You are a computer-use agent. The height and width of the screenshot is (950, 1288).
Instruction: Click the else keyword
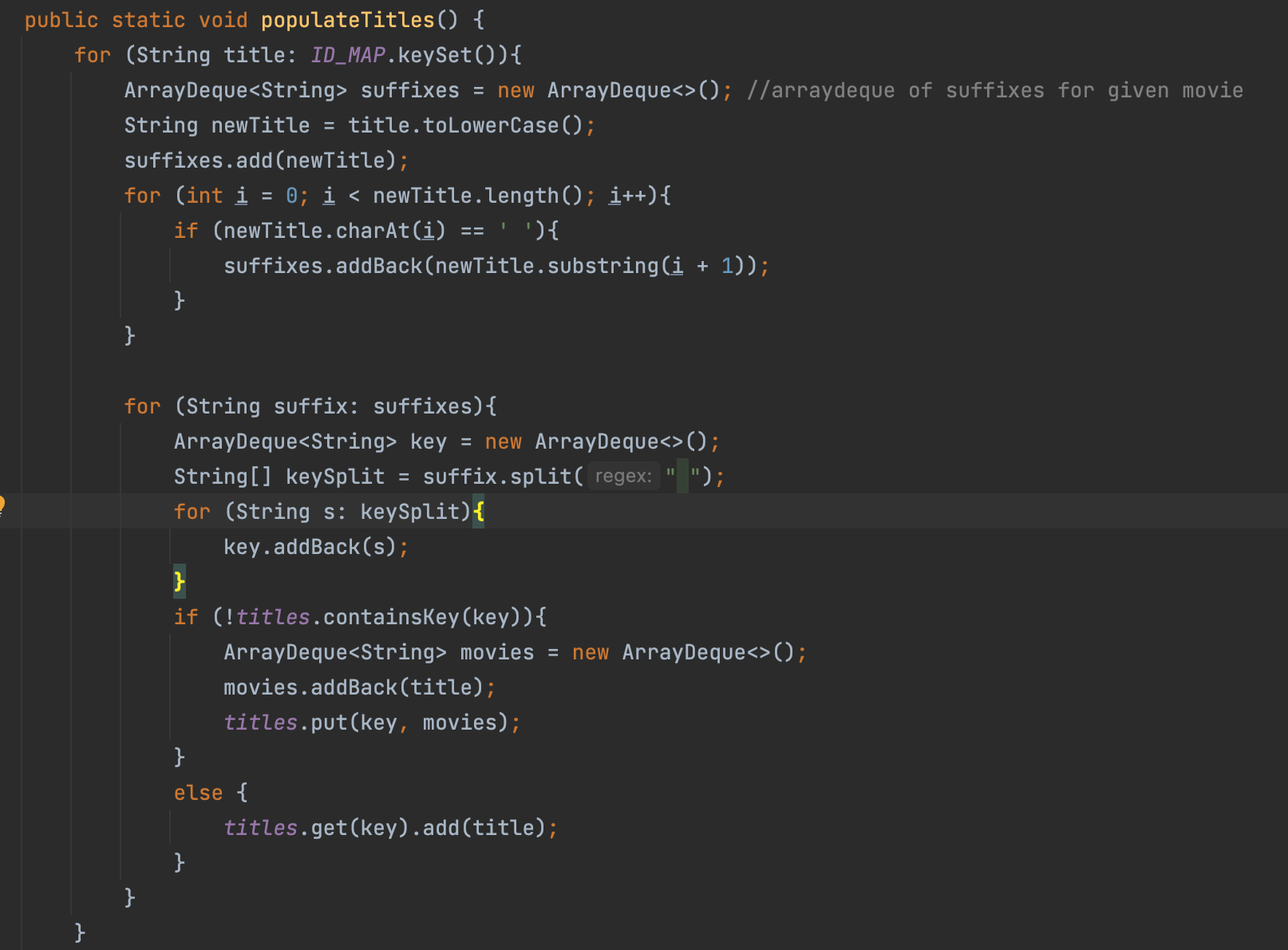pyautogui.click(x=198, y=793)
